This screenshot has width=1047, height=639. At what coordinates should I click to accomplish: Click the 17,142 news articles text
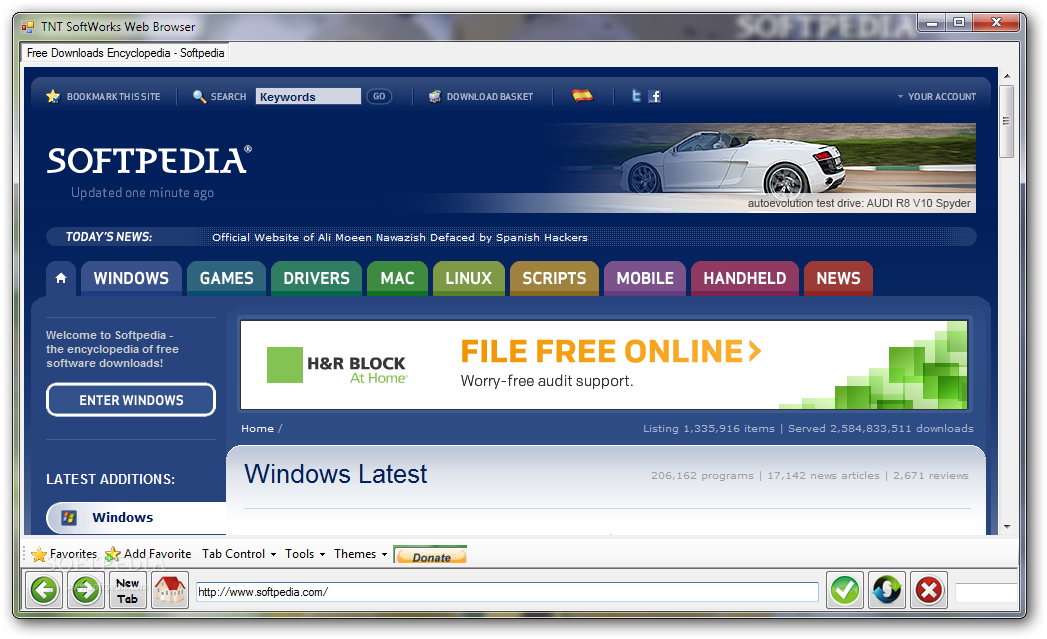click(823, 475)
